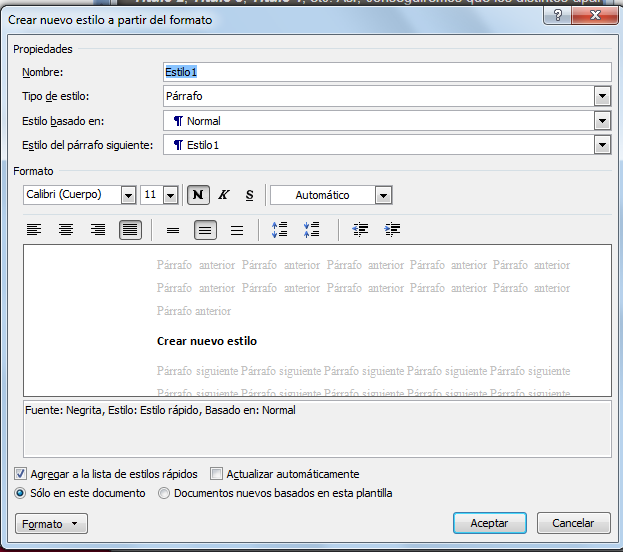The height and width of the screenshot is (552, 623).
Task: Enable Actualizar automáticamente checkbox
Action: coord(217,474)
